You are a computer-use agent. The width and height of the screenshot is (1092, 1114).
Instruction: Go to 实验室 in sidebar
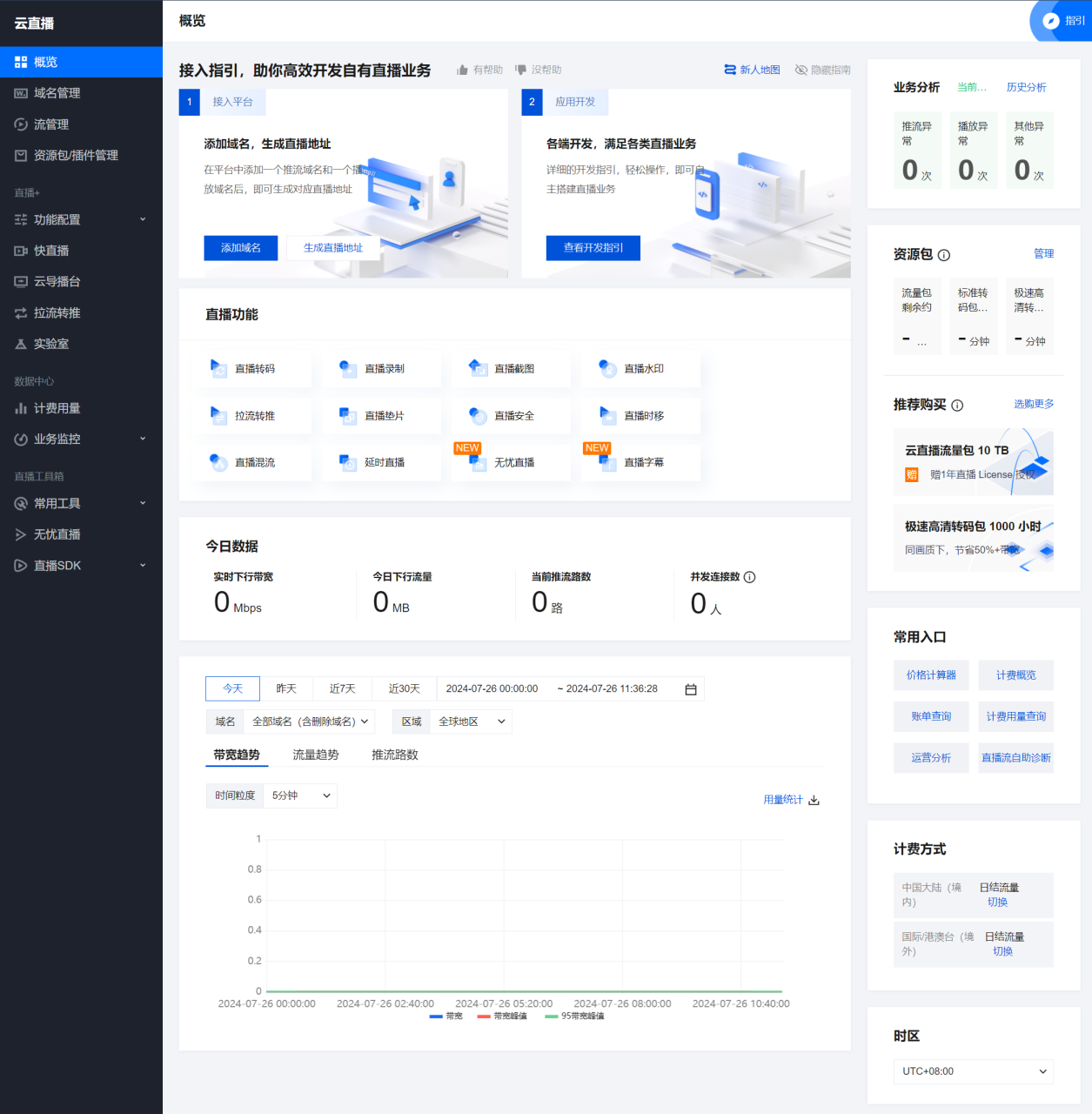pos(81,344)
